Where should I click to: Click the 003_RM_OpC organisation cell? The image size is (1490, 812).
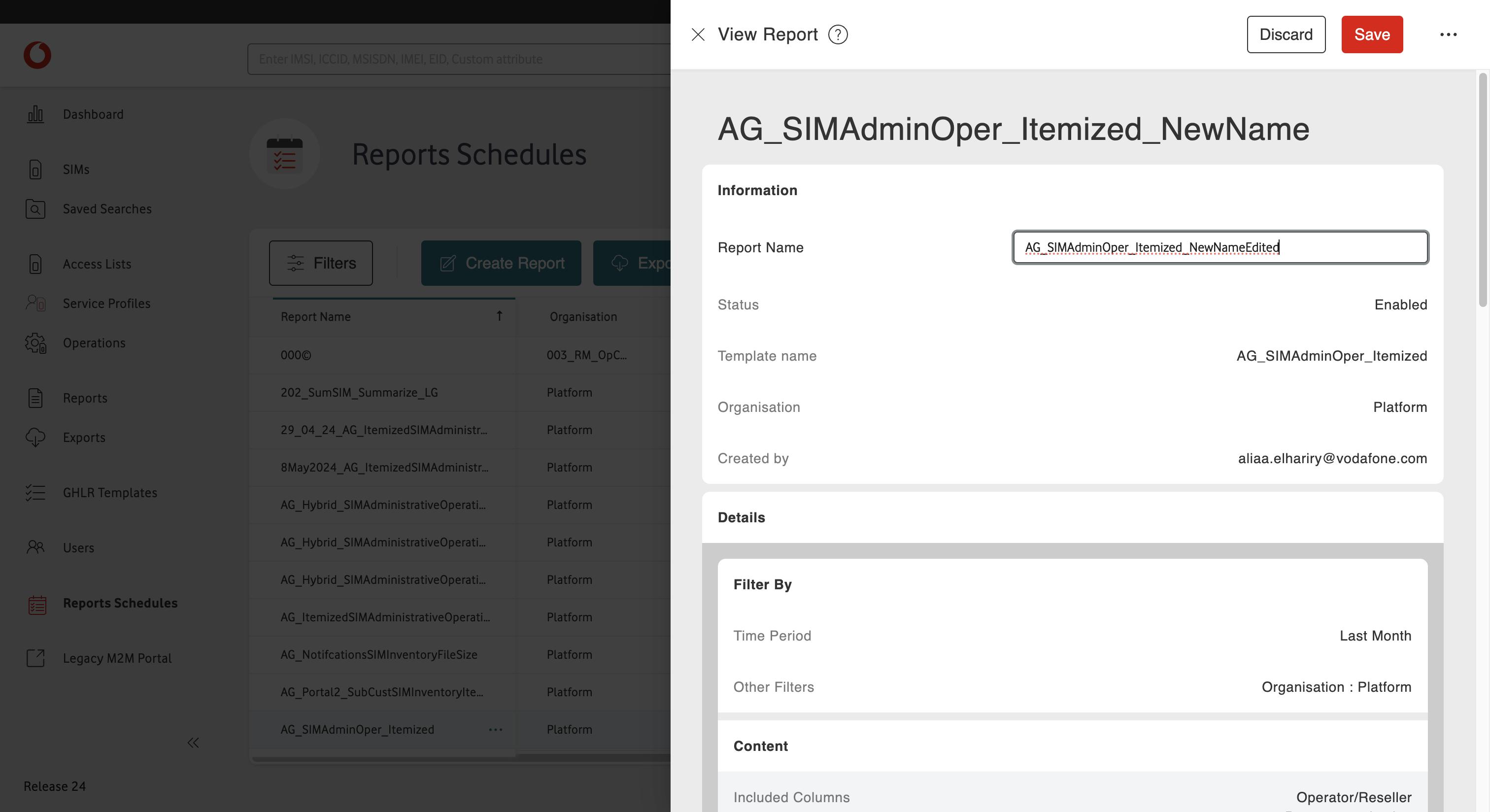click(586, 355)
